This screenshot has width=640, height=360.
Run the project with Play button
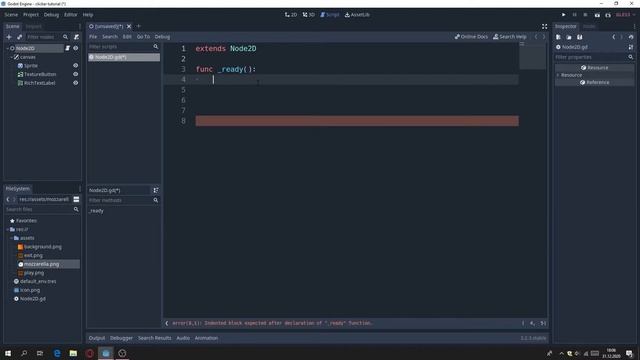[x=564, y=15]
